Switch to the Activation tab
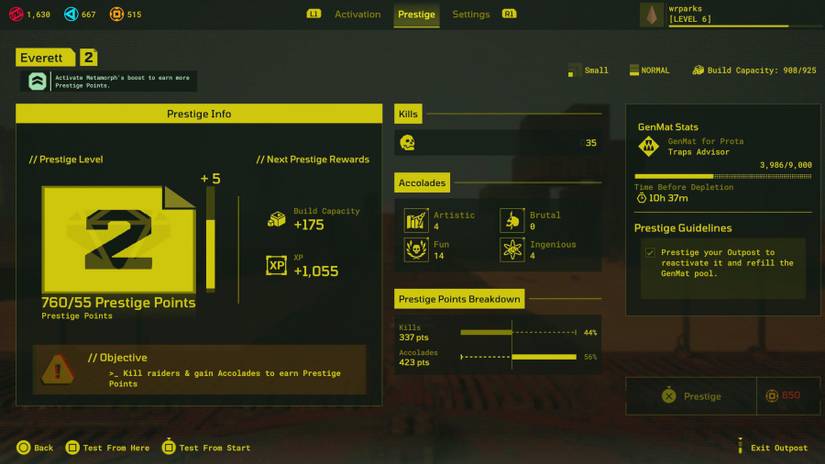 click(357, 15)
